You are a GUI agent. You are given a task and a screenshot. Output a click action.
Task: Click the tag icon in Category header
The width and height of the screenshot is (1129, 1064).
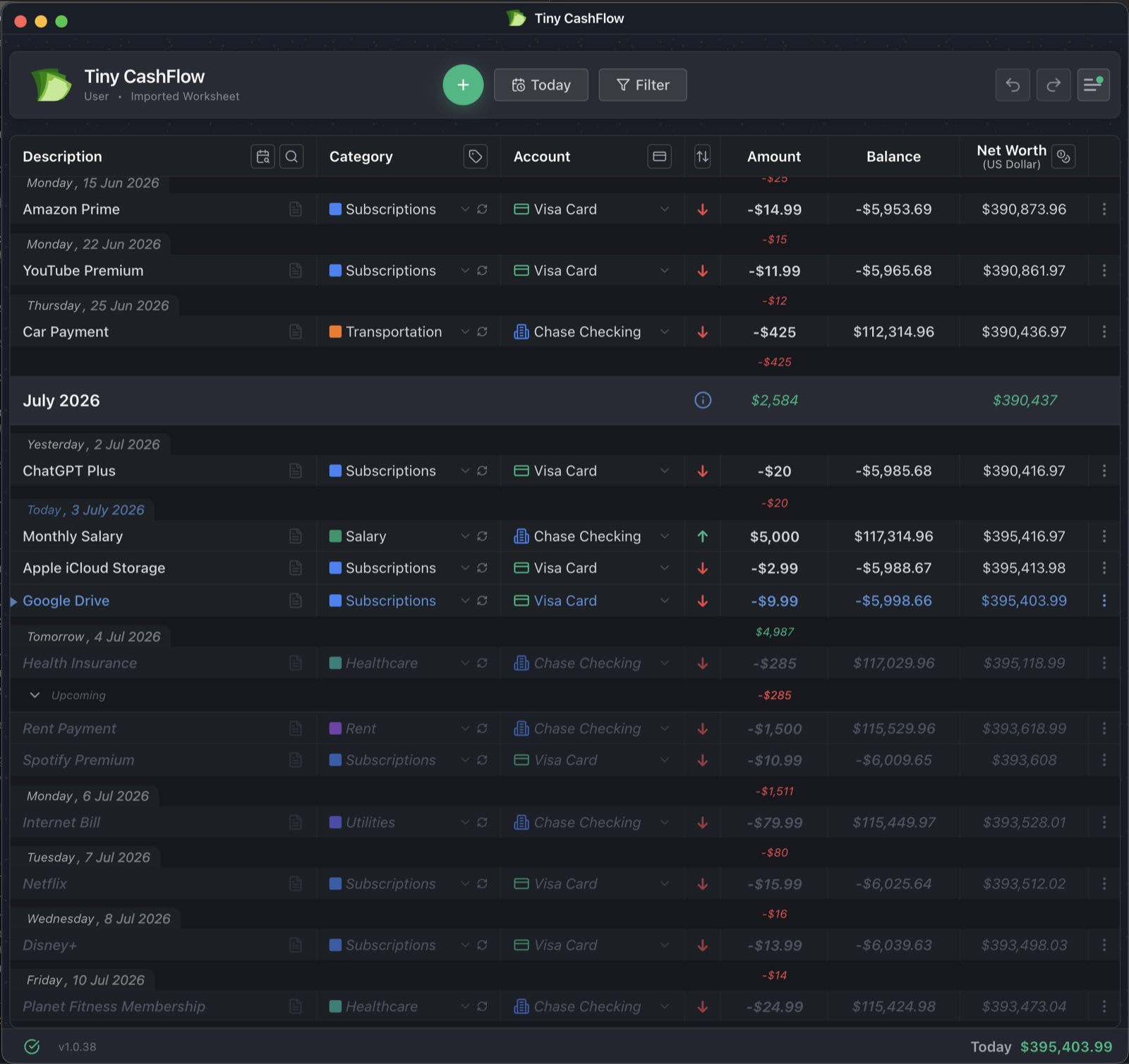pos(476,157)
